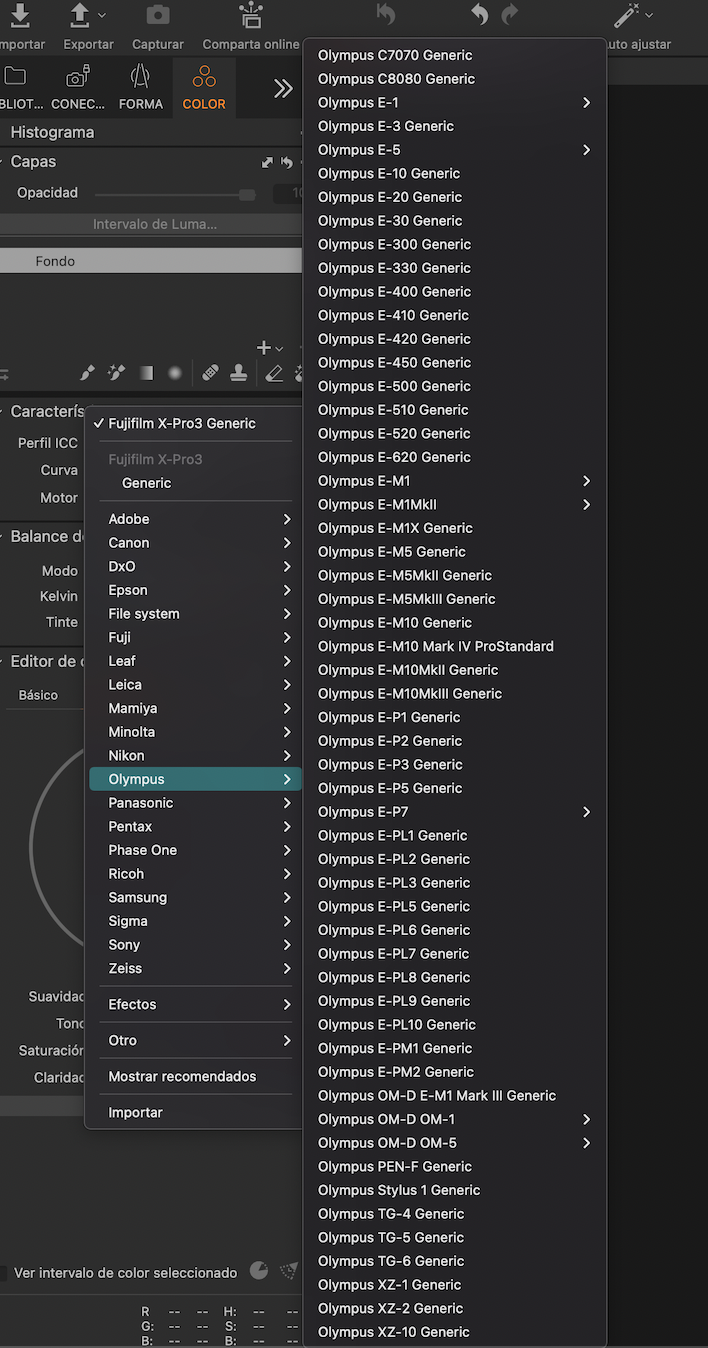Select Olympus C7070 Generic profile
The image size is (708, 1348).
coord(455,55)
